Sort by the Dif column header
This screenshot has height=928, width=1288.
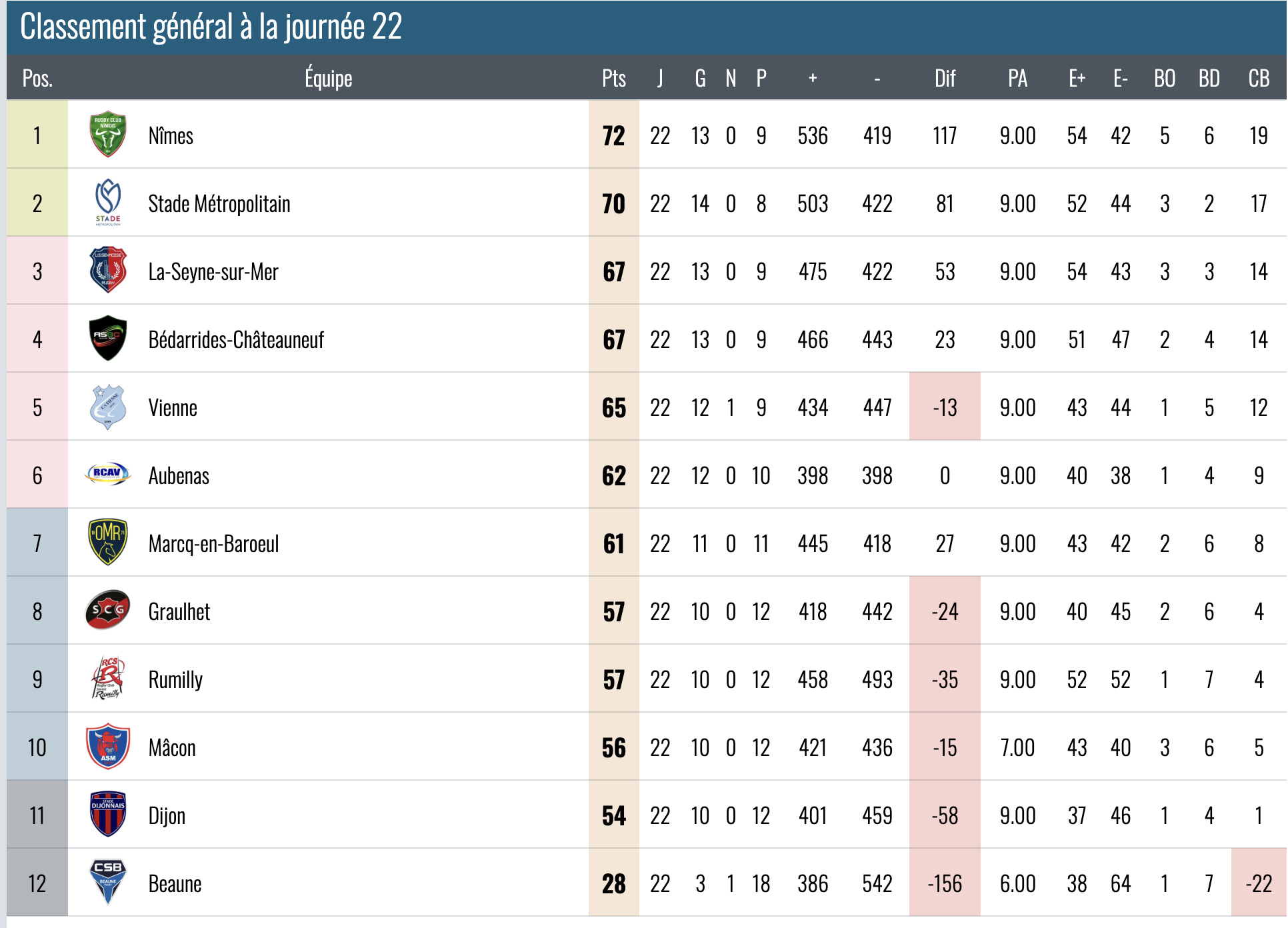point(945,79)
